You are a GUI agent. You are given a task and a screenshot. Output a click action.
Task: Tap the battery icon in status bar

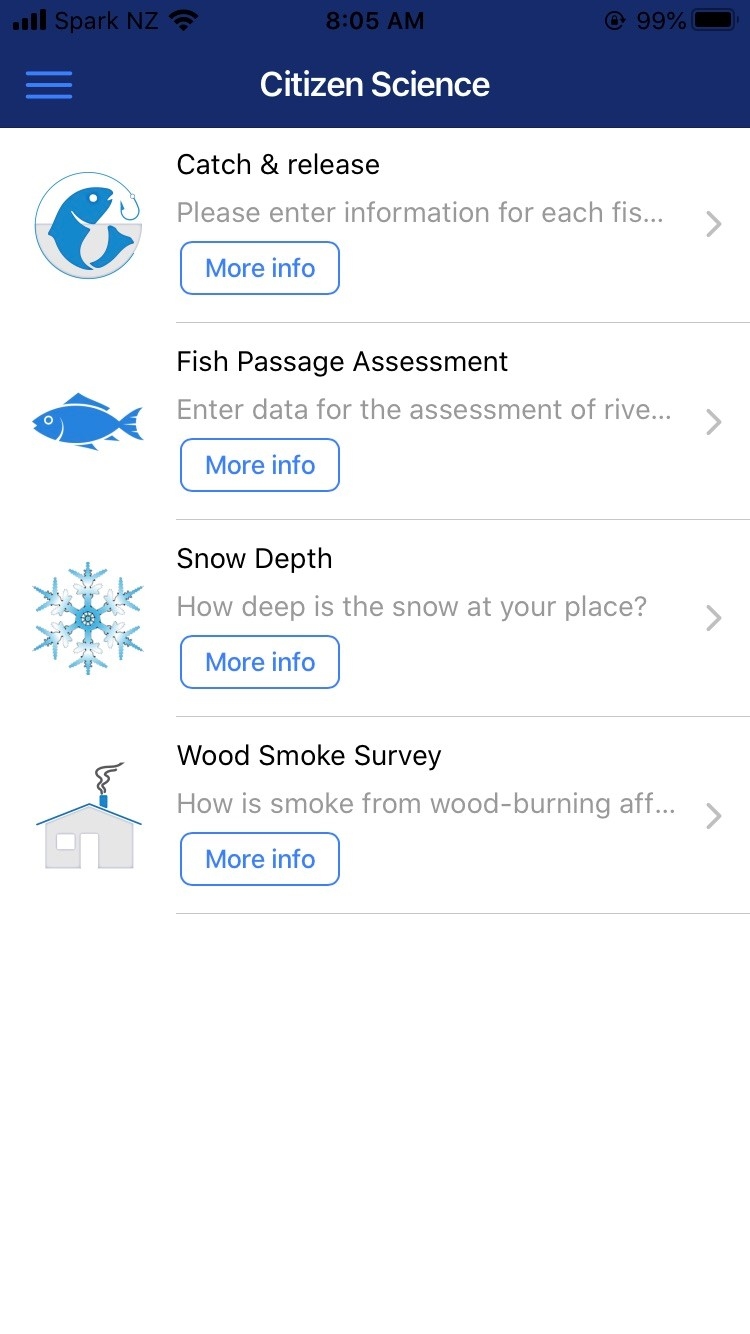[714, 20]
